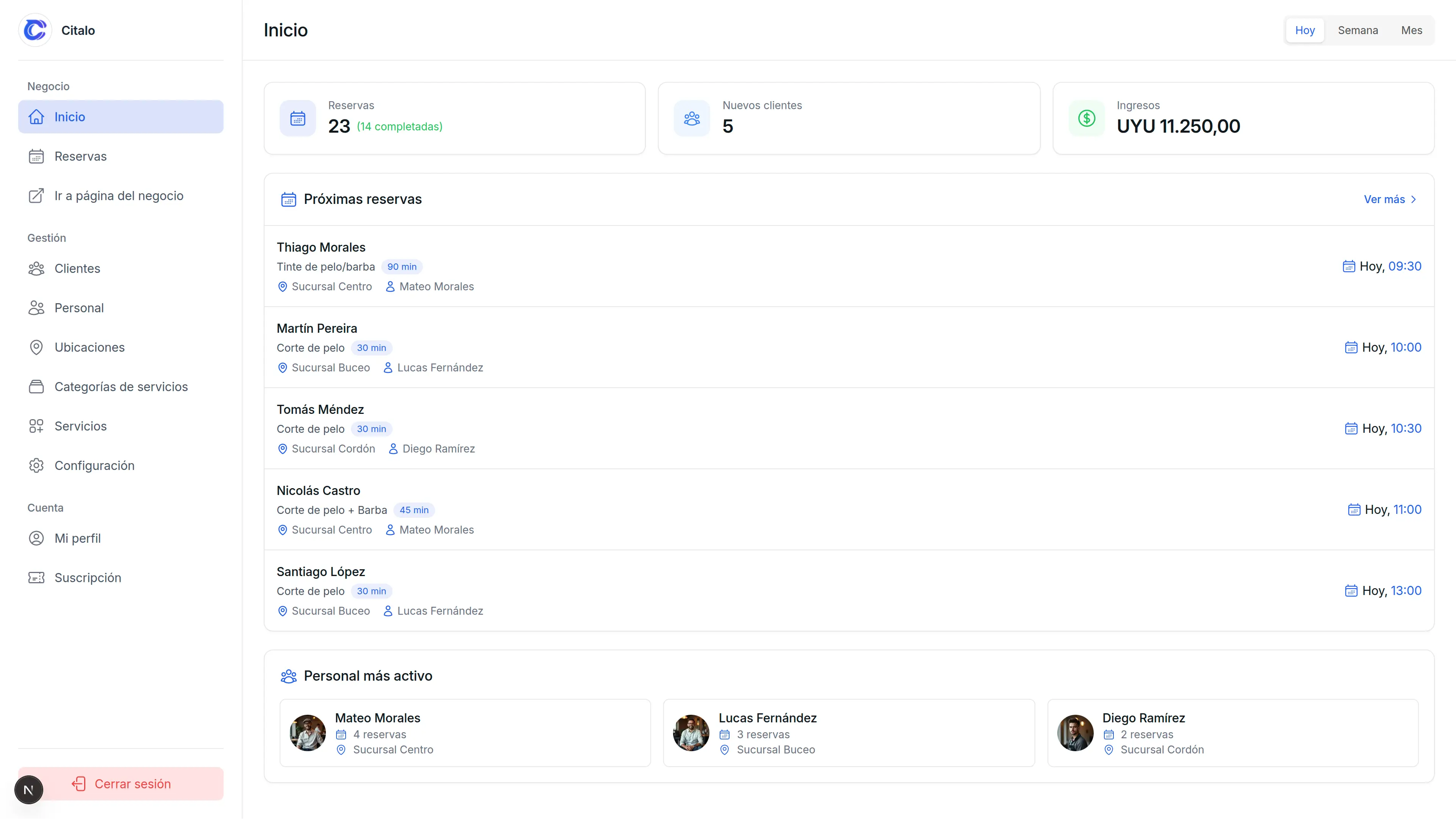This screenshot has width=1456, height=819.
Task: Click the green Ingresos dollar icon
Action: pyautogui.click(x=1087, y=118)
